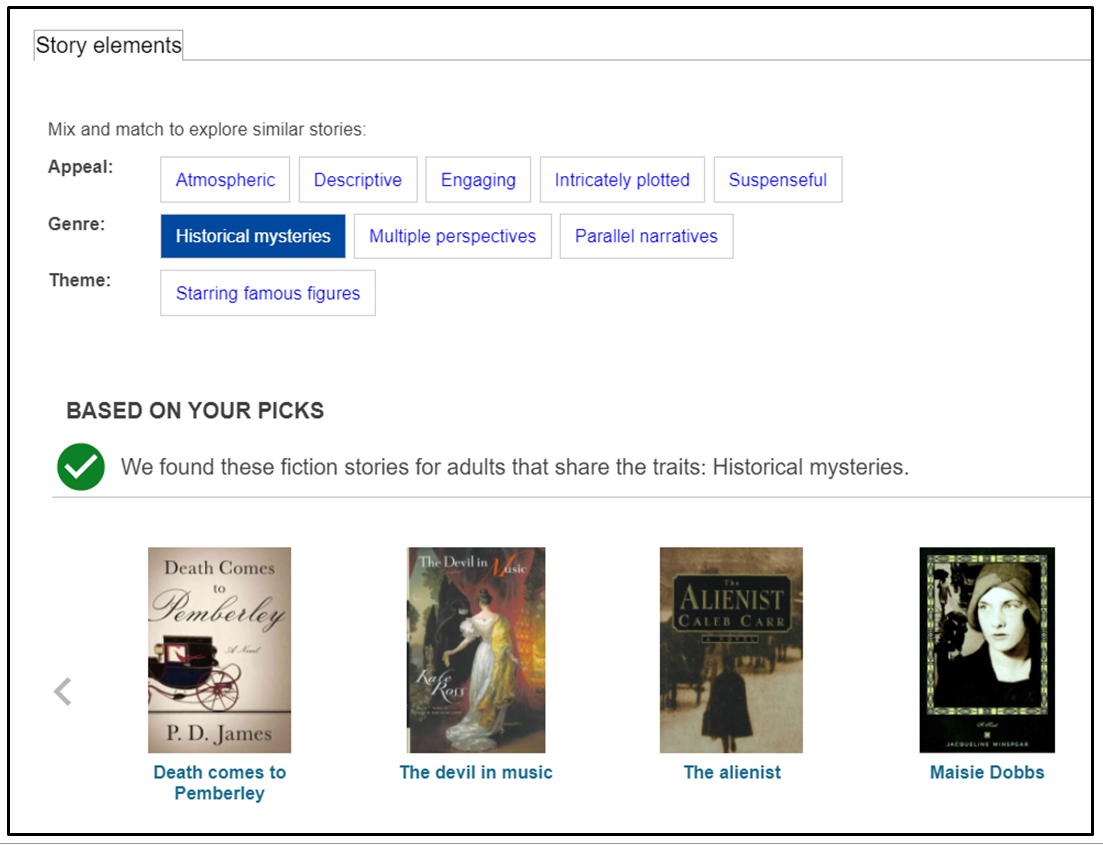The height and width of the screenshot is (845, 1103).
Task: Enable the Suspenseful appeal filter
Action: coord(778,179)
